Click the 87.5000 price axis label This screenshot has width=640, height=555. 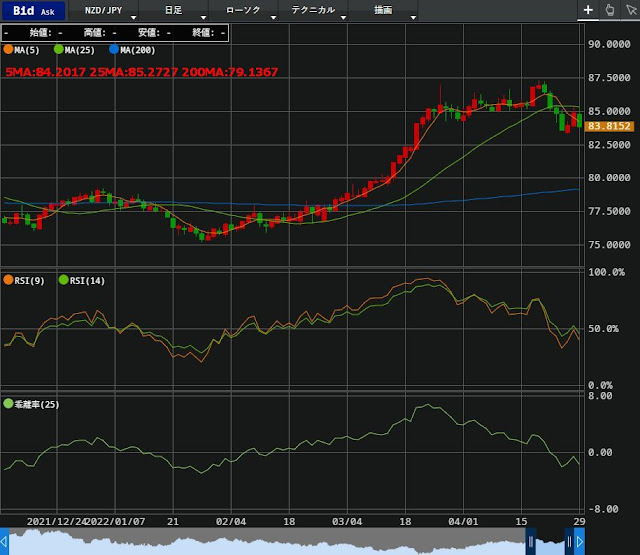609,78
